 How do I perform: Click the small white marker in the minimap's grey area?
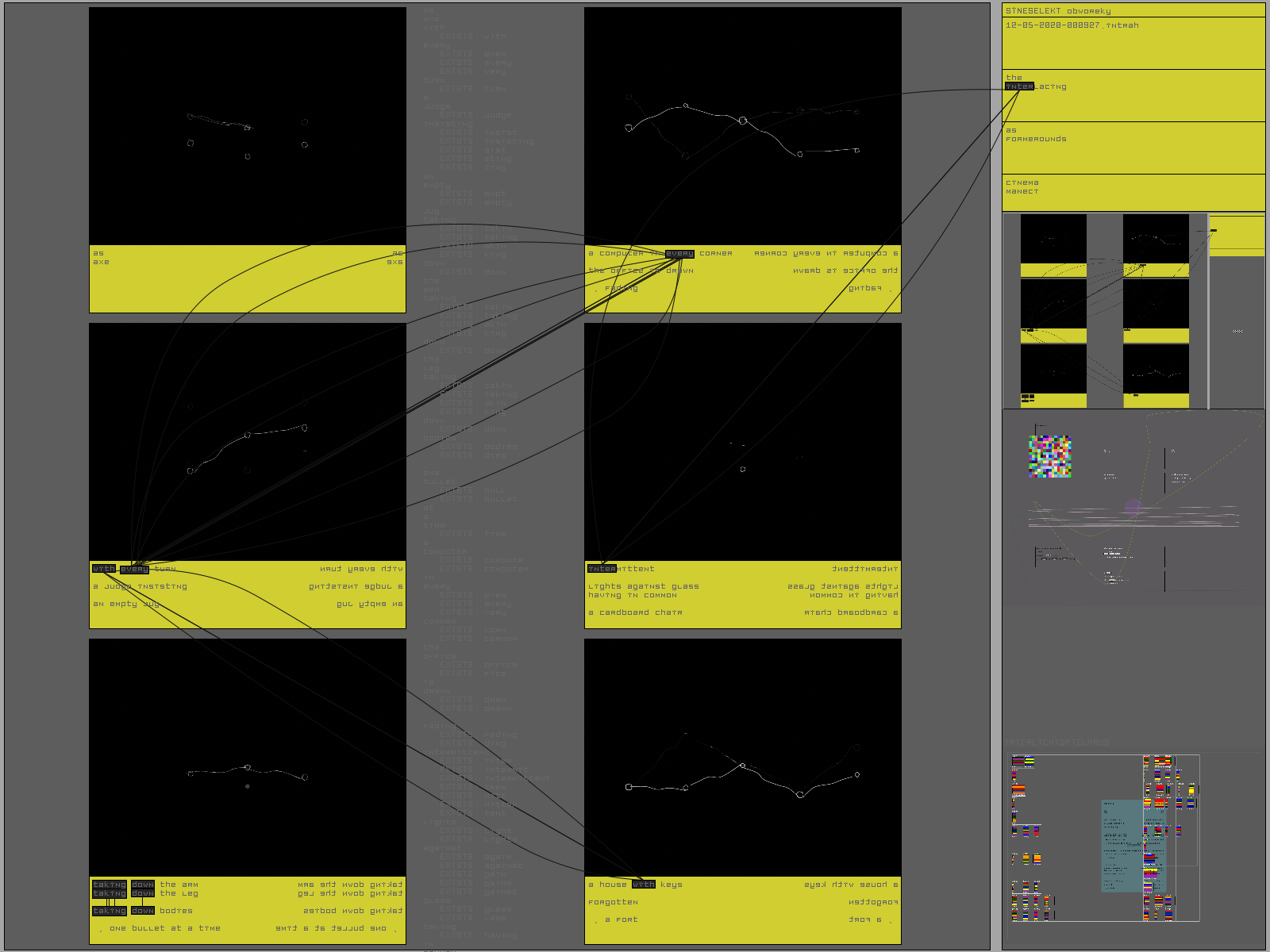coord(1237,331)
